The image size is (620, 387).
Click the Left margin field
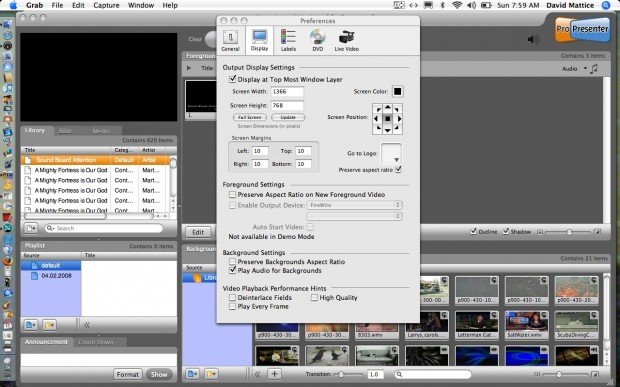[260, 151]
